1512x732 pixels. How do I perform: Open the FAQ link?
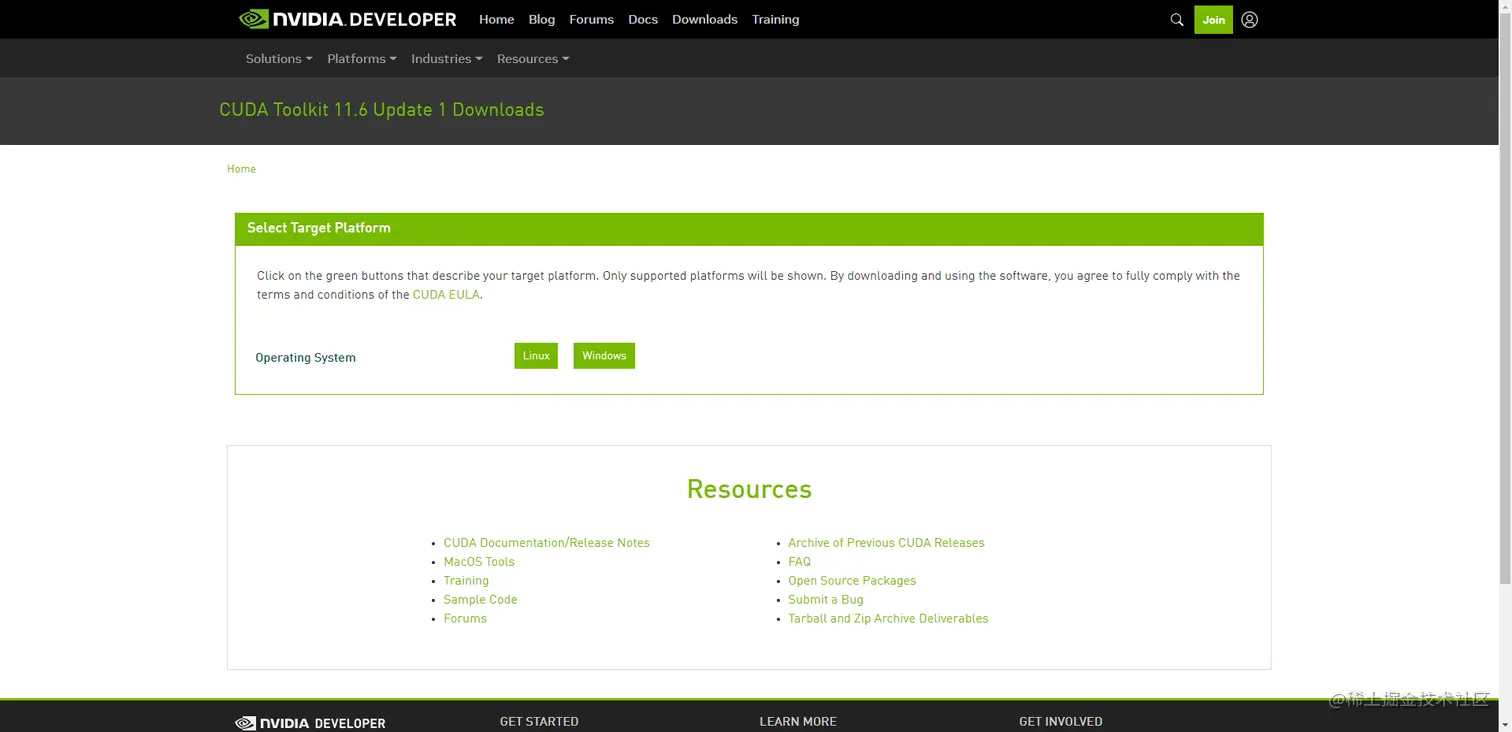(800, 562)
